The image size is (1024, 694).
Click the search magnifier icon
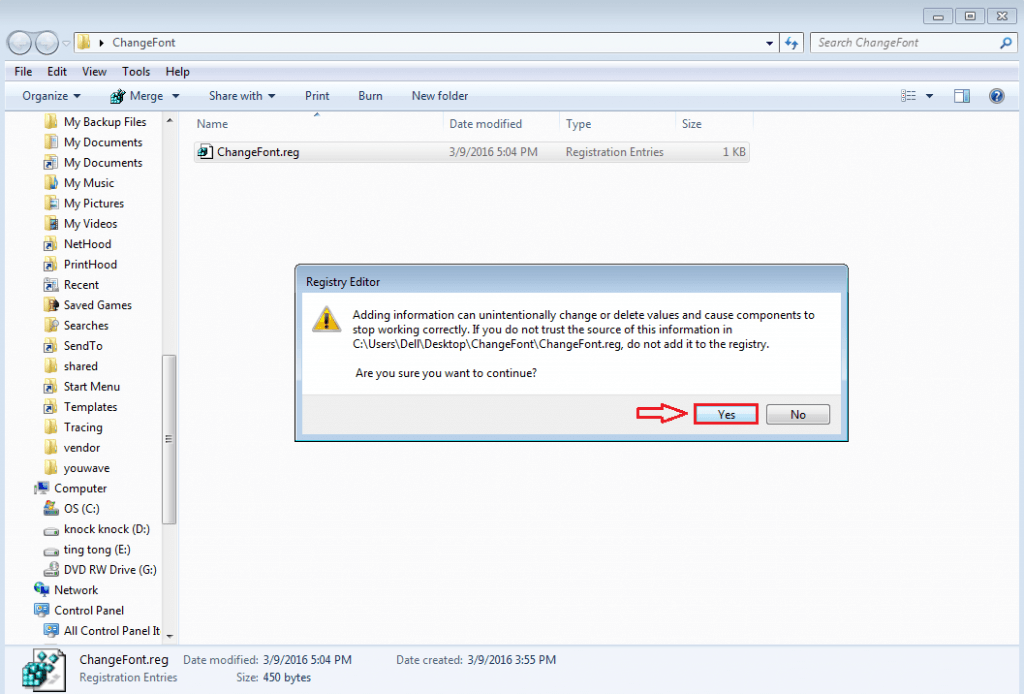pyautogui.click(x=1006, y=43)
